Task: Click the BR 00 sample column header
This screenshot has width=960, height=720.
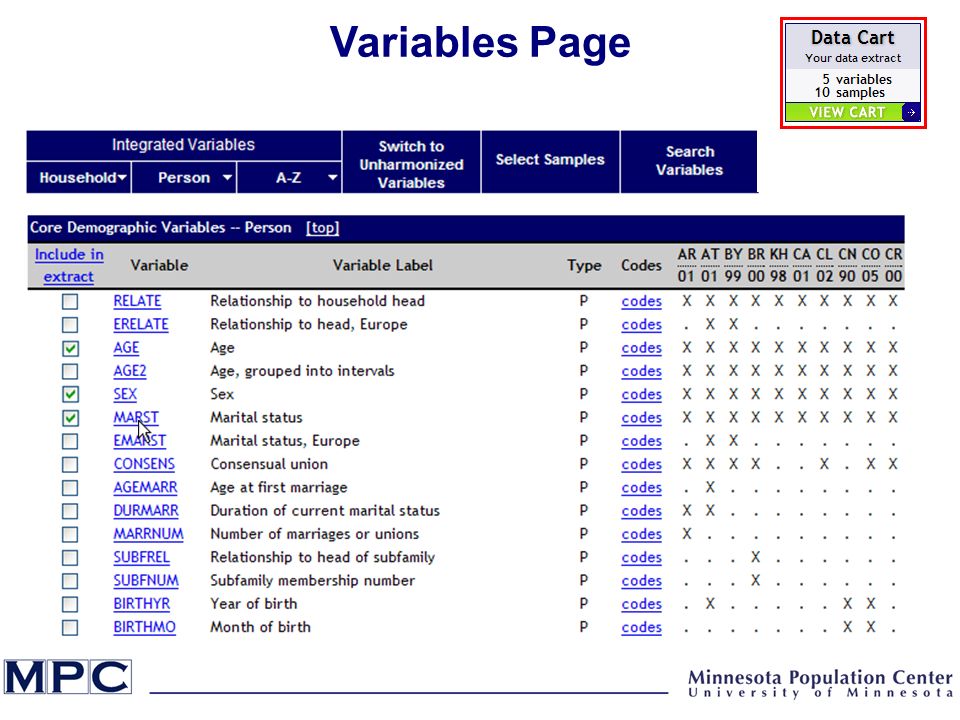Action: [x=756, y=265]
